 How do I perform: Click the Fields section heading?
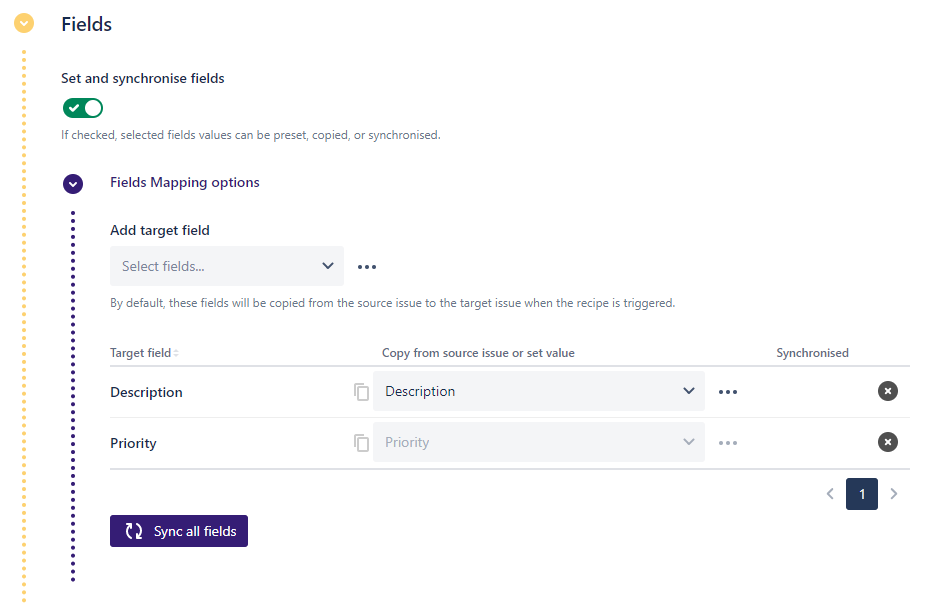coord(86,24)
